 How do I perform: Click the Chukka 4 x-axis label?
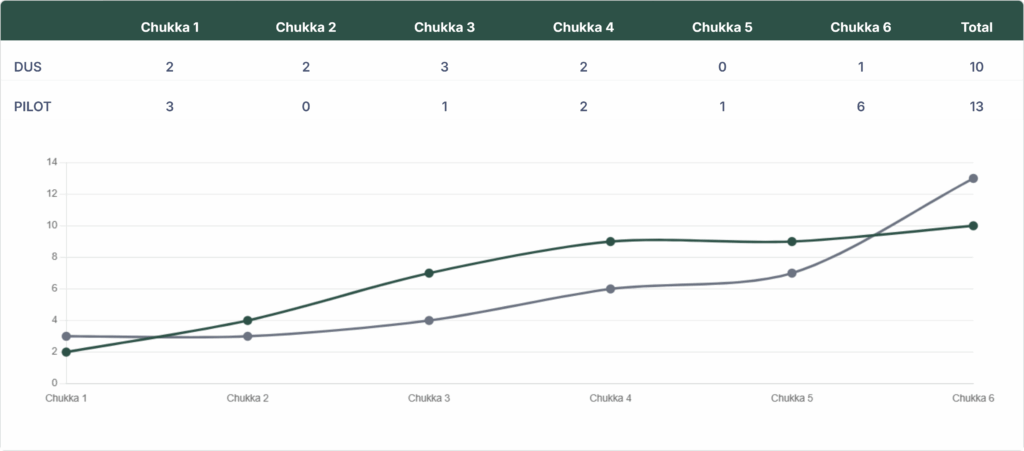pos(610,398)
